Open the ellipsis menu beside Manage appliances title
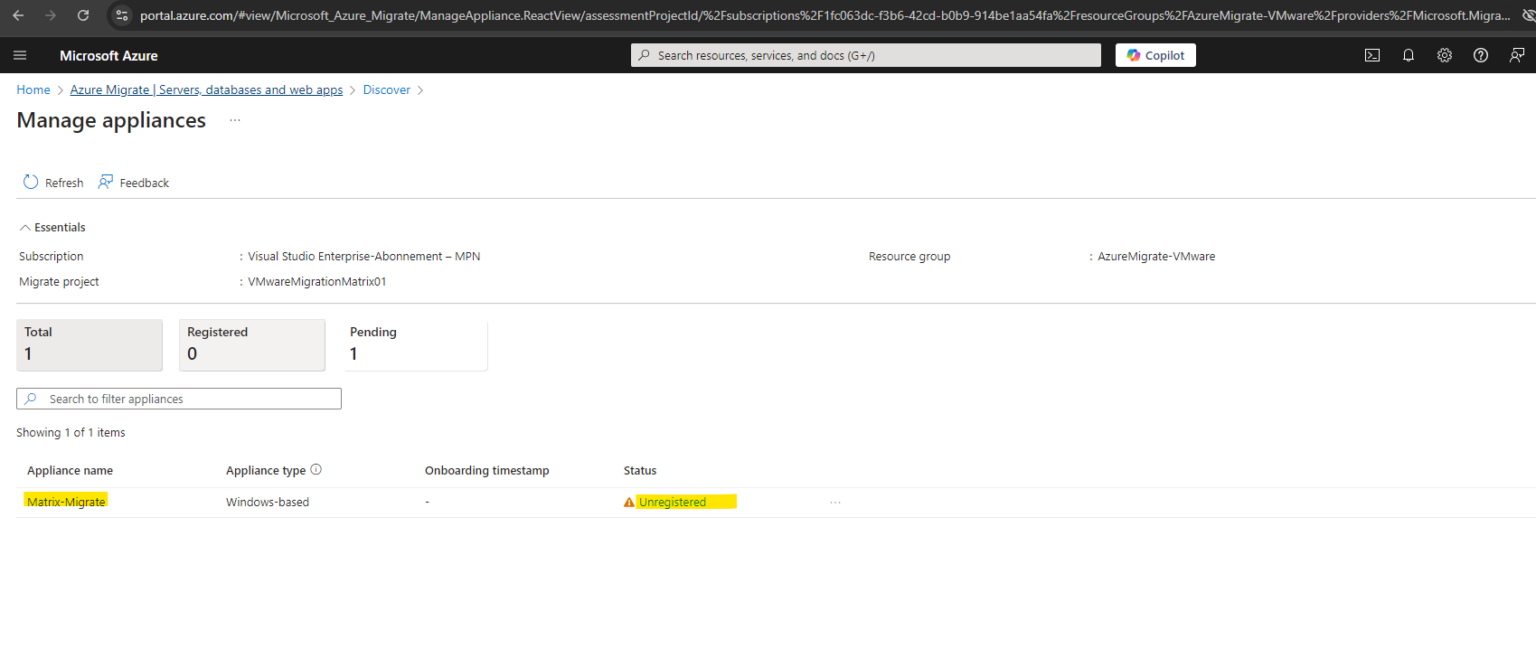 [x=234, y=120]
